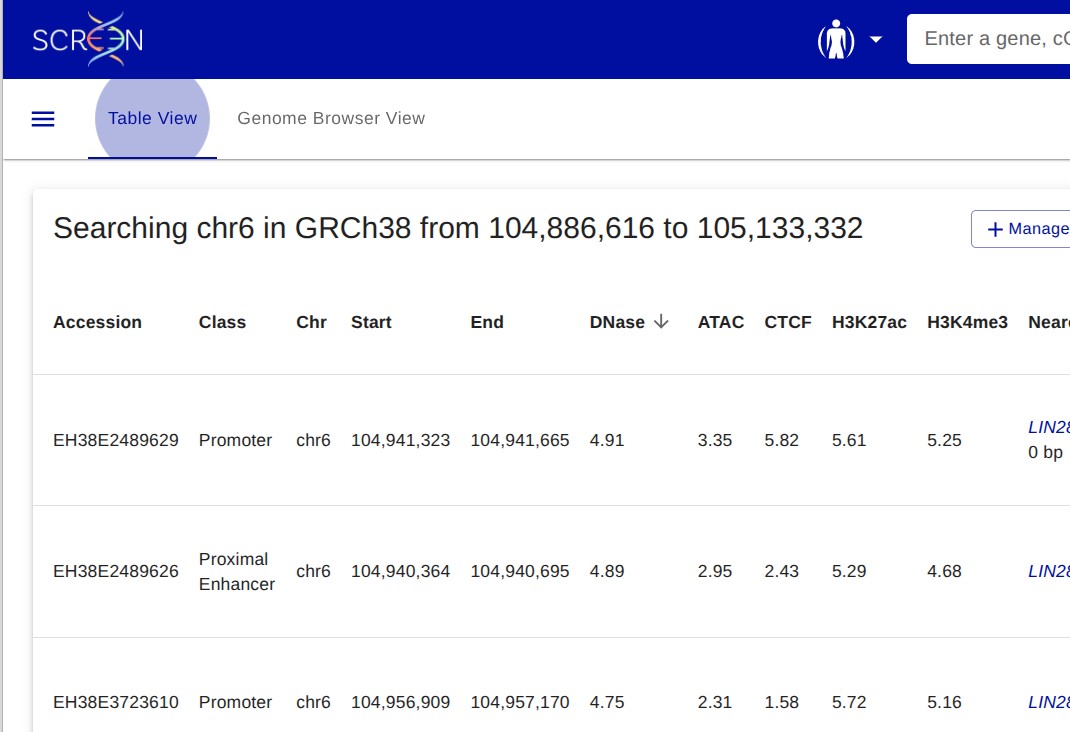Click start value 104,956,909
Image resolution: width=1070 pixels, height=732 pixels.
tap(401, 702)
